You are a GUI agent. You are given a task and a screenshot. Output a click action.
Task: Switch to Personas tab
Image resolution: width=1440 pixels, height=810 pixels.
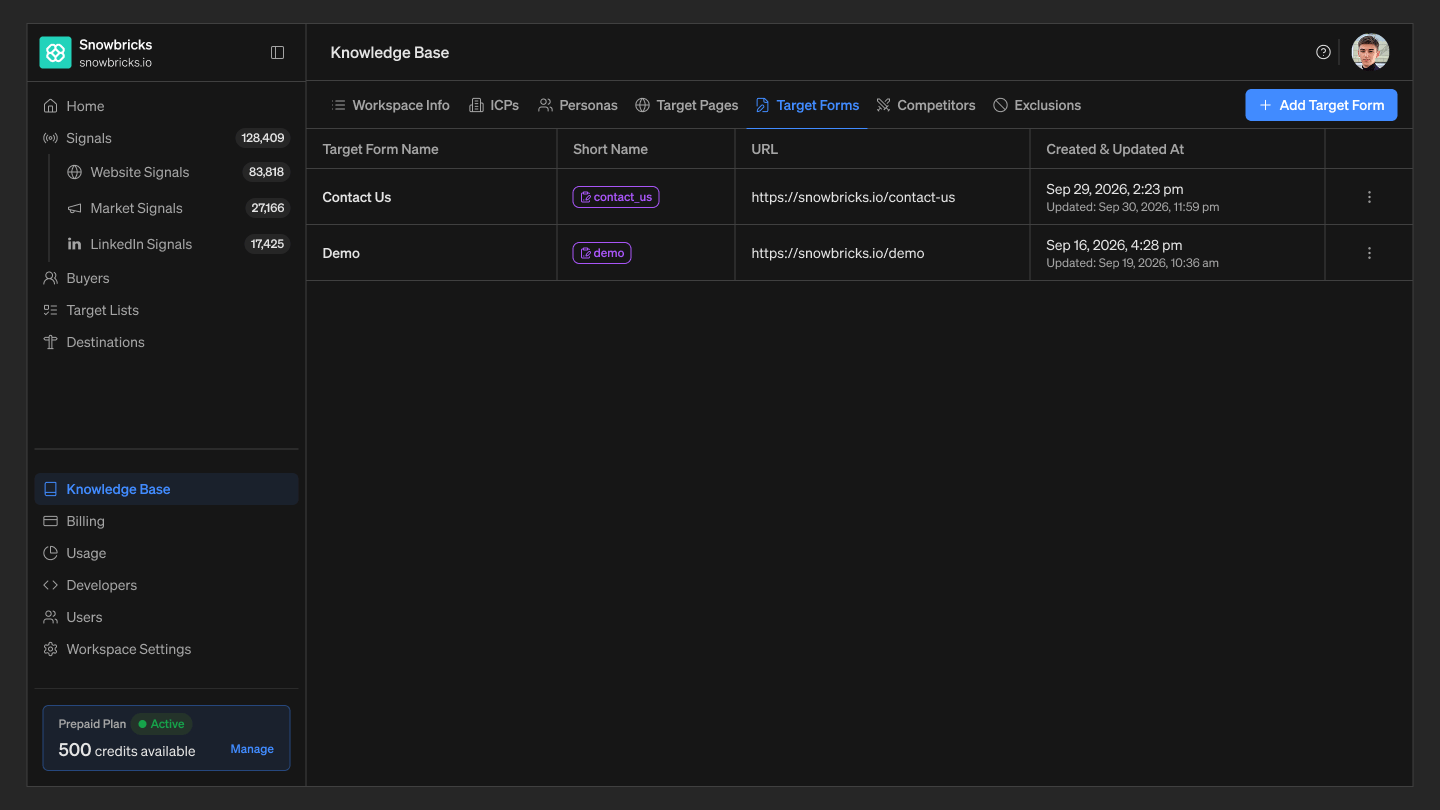(x=578, y=105)
